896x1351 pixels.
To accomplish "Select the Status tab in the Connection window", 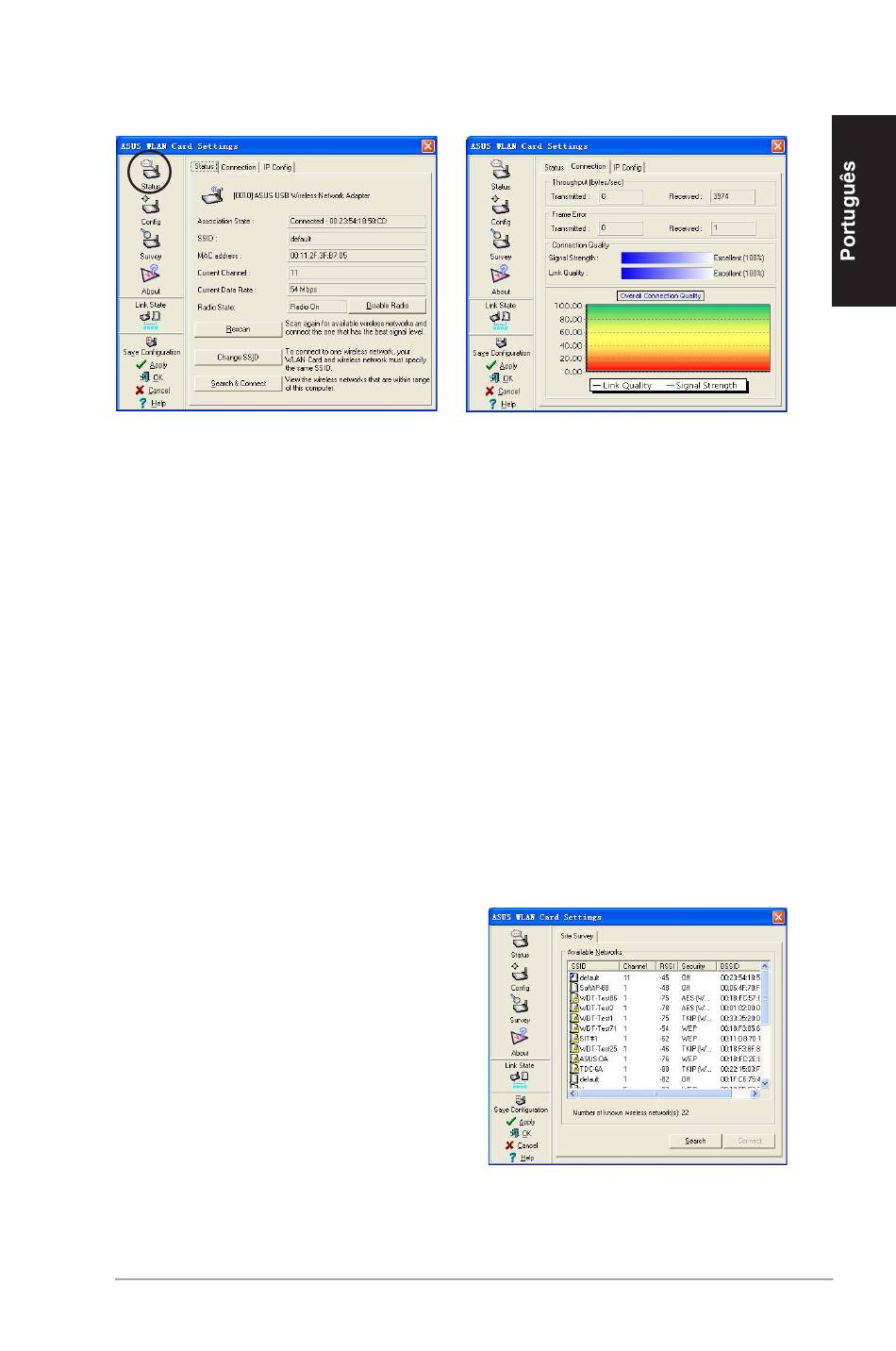I will pyautogui.click(x=555, y=167).
